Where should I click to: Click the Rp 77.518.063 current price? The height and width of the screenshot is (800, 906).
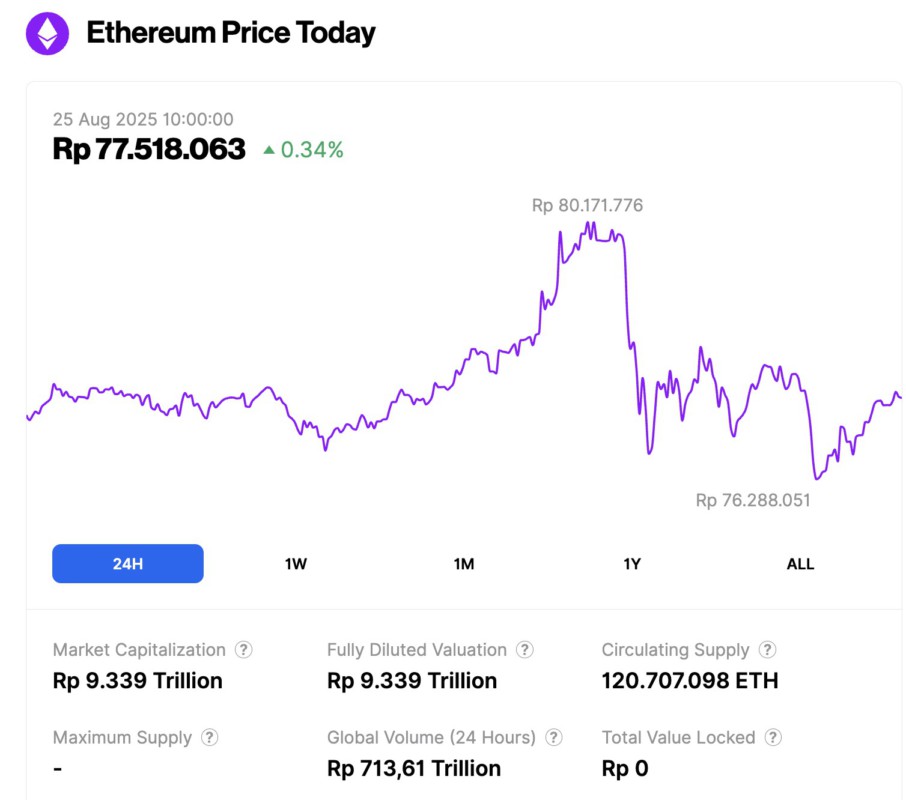[x=149, y=148]
